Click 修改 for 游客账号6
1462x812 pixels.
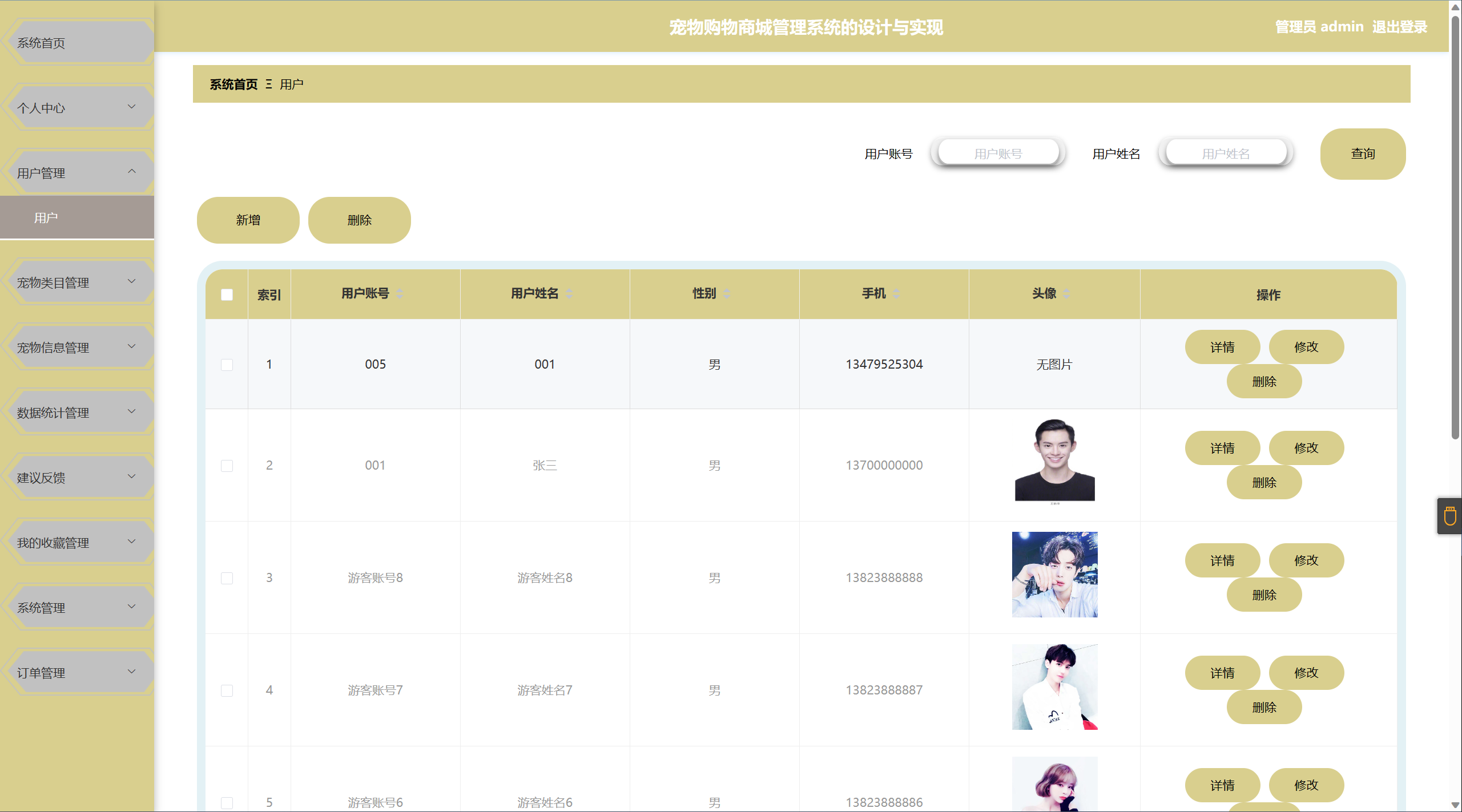click(1306, 785)
